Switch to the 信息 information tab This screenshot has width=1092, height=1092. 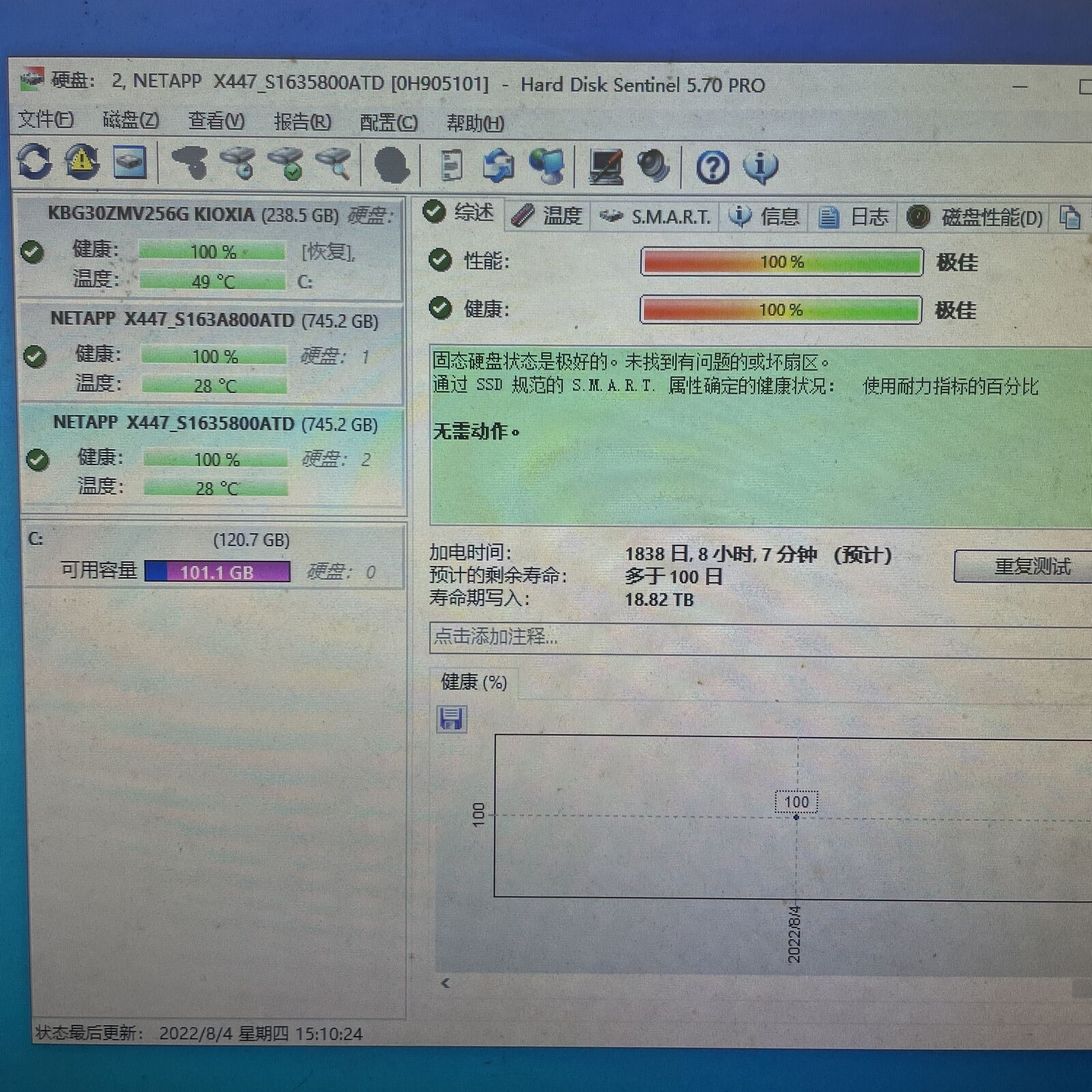click(x=765, y=217)
